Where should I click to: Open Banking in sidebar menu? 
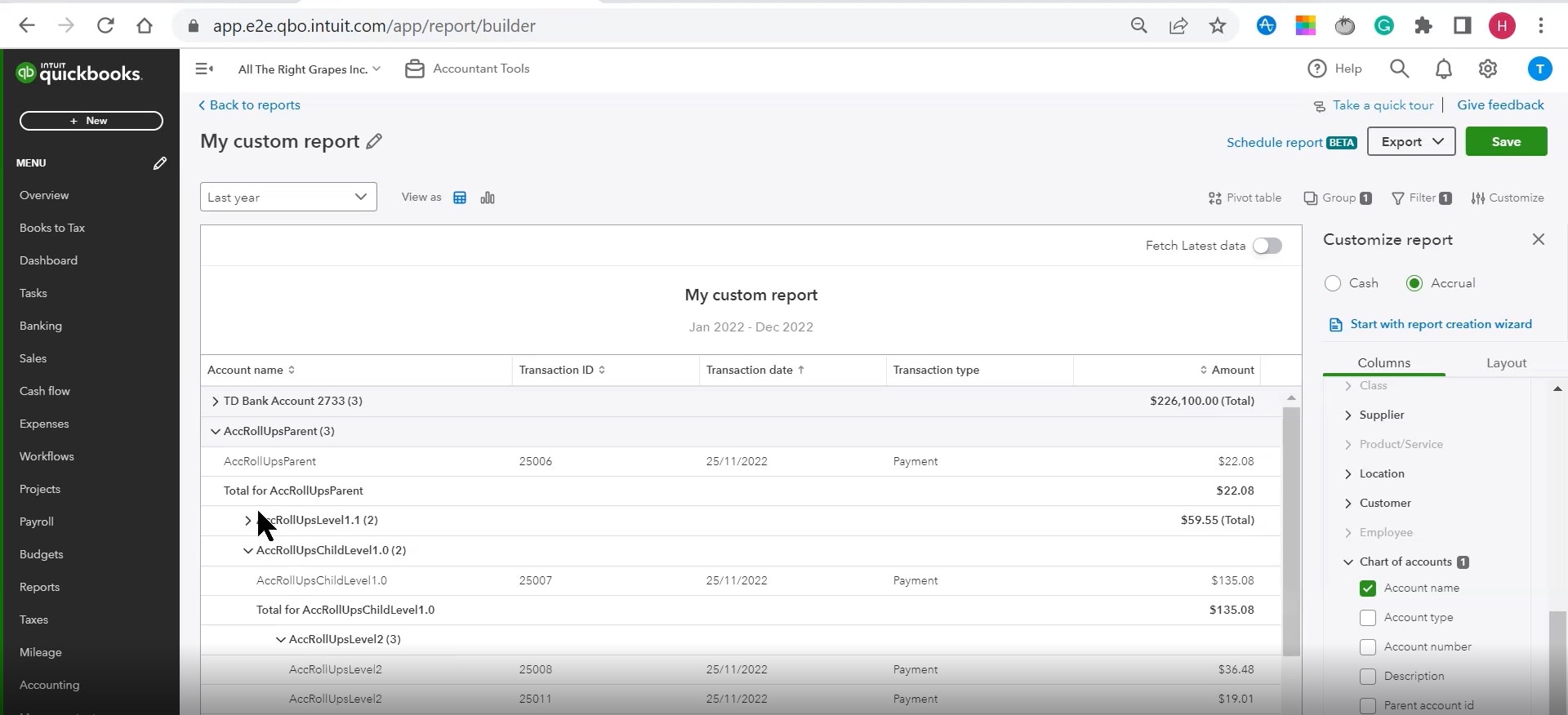point(41,326)
